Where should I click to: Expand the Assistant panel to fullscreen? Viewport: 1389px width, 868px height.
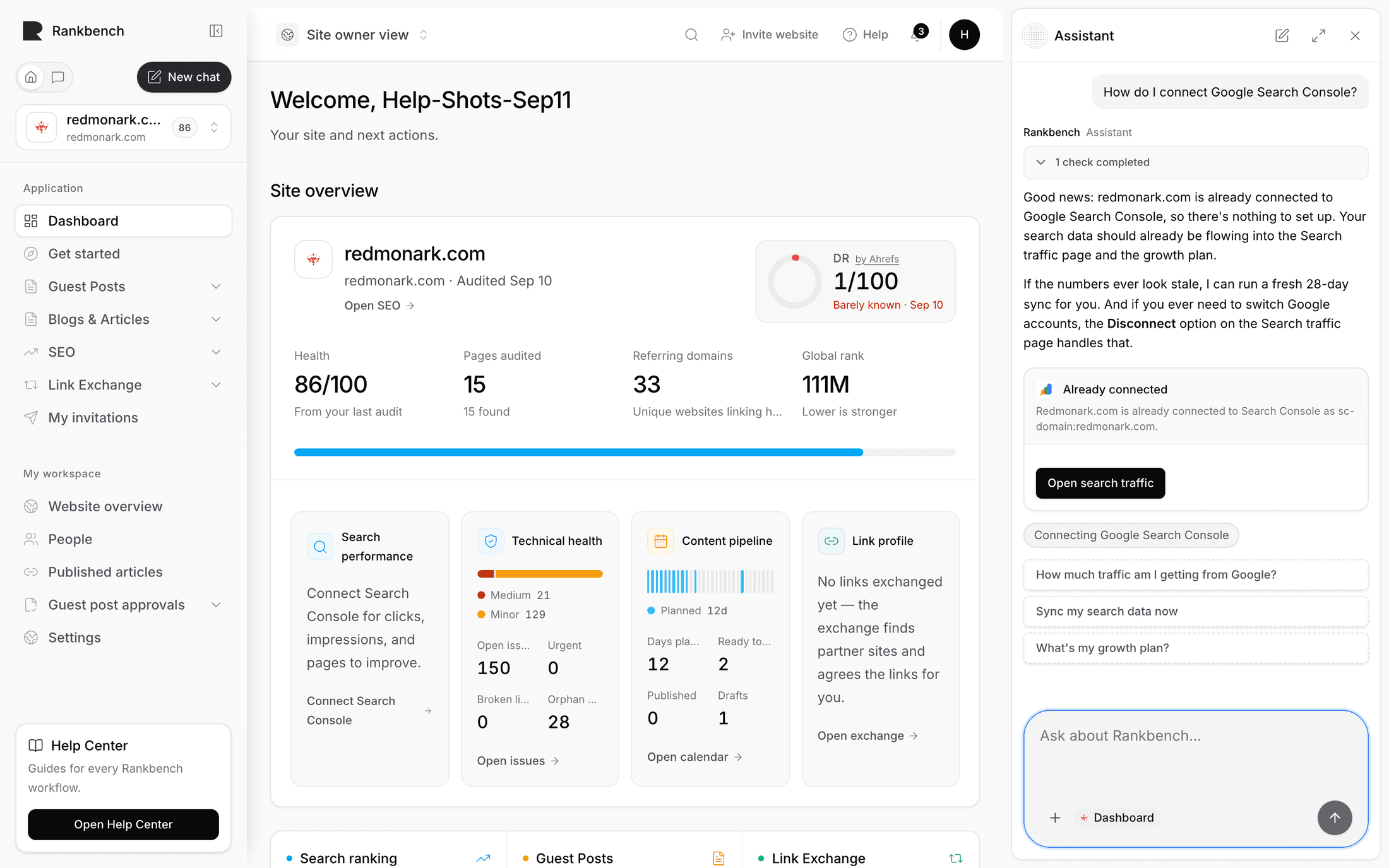(x=1318, y=36)
